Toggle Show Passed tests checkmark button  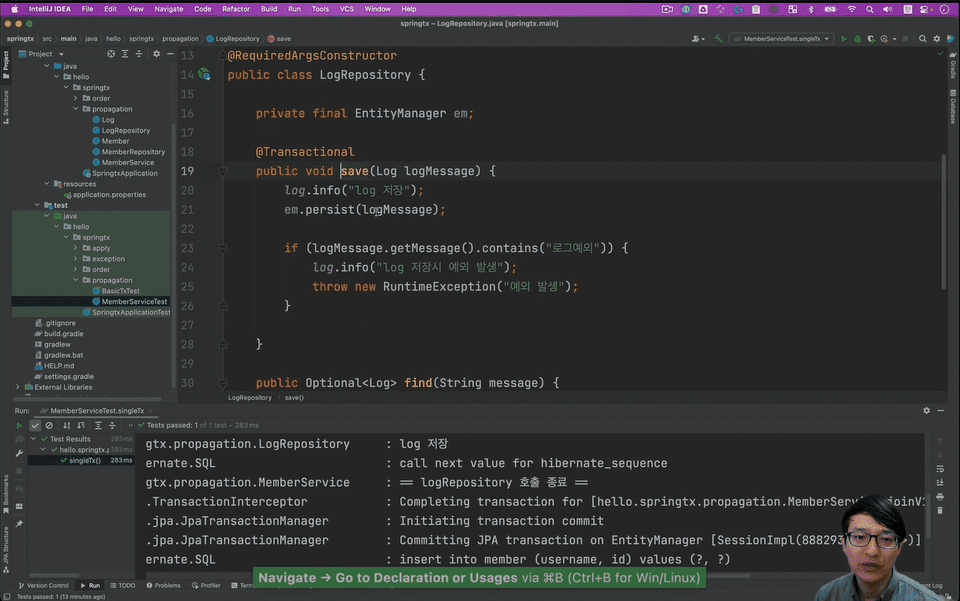(x=35, y=425)
